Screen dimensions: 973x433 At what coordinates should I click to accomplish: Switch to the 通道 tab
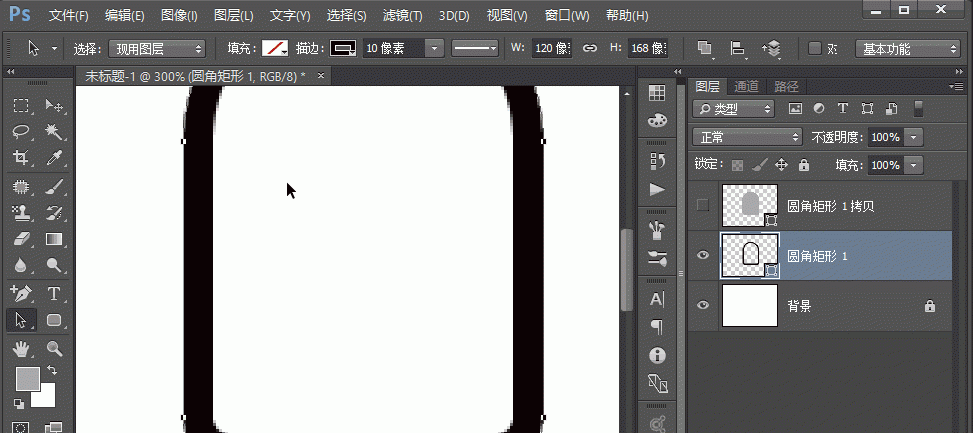click(746, 86)
